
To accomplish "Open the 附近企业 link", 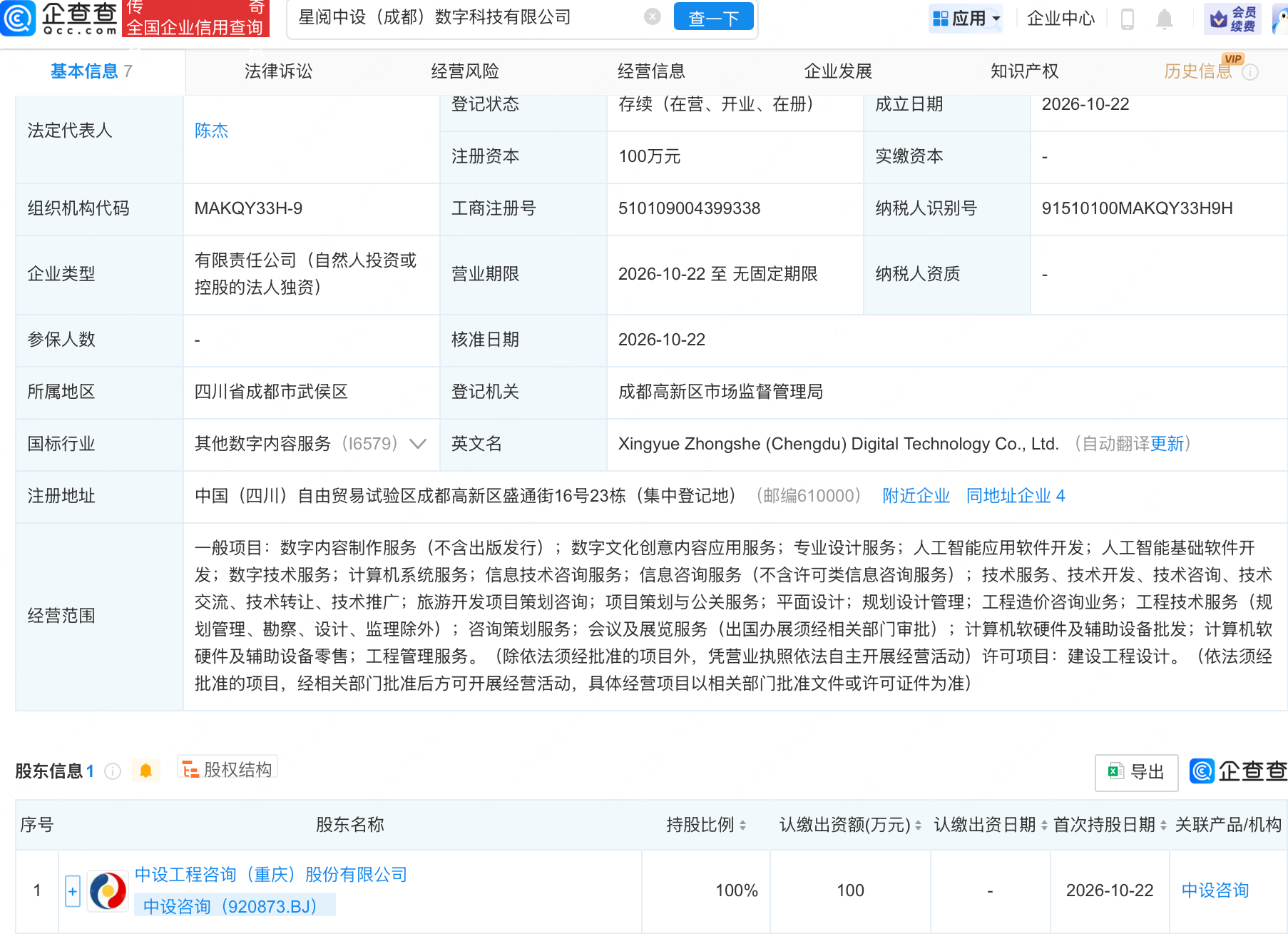I will click(x=916, y=496).
